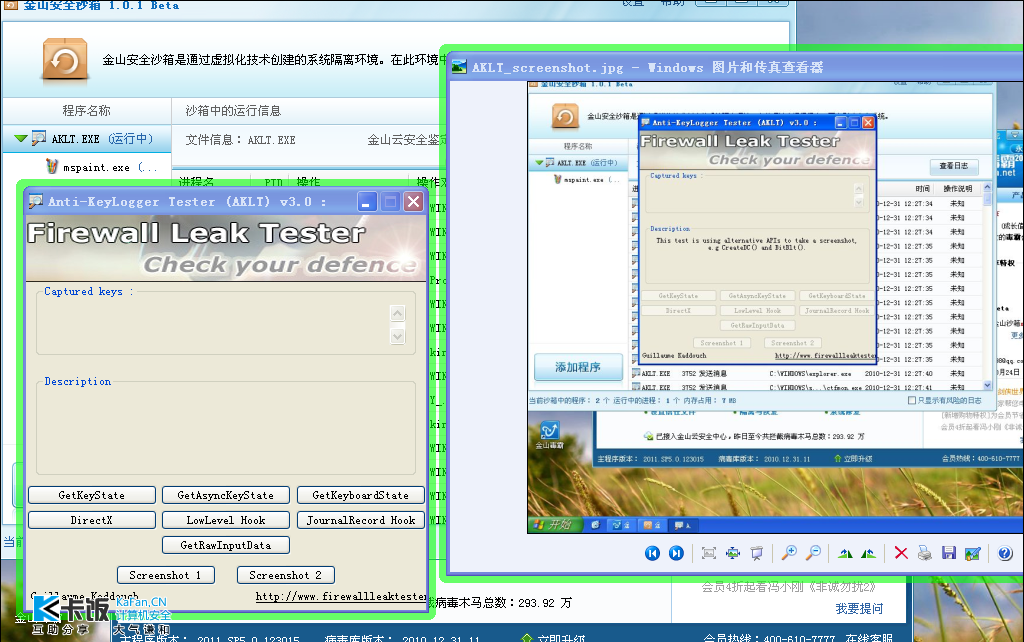The height and width of the screenshot is (642, 1024).
Task: Click the Description text area in AKLT
Action: (x=226, y=430)
